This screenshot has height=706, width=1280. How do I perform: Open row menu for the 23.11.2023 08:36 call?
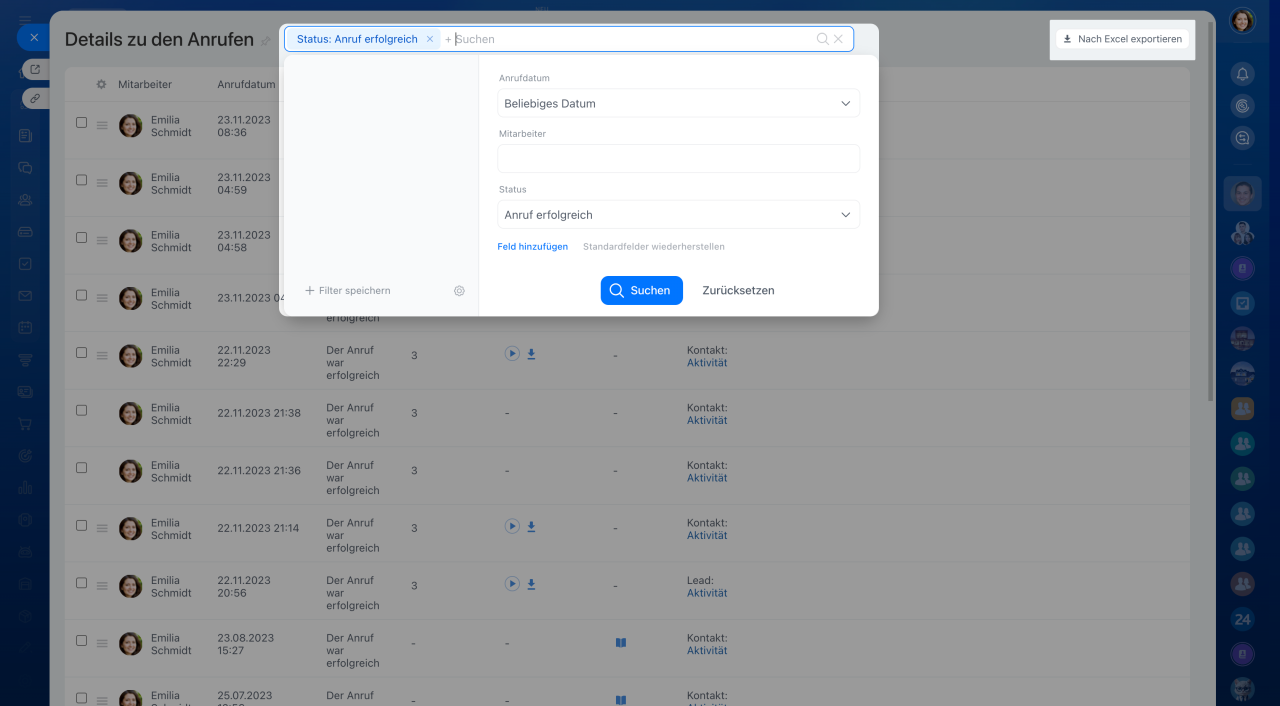tap(101, 125)
